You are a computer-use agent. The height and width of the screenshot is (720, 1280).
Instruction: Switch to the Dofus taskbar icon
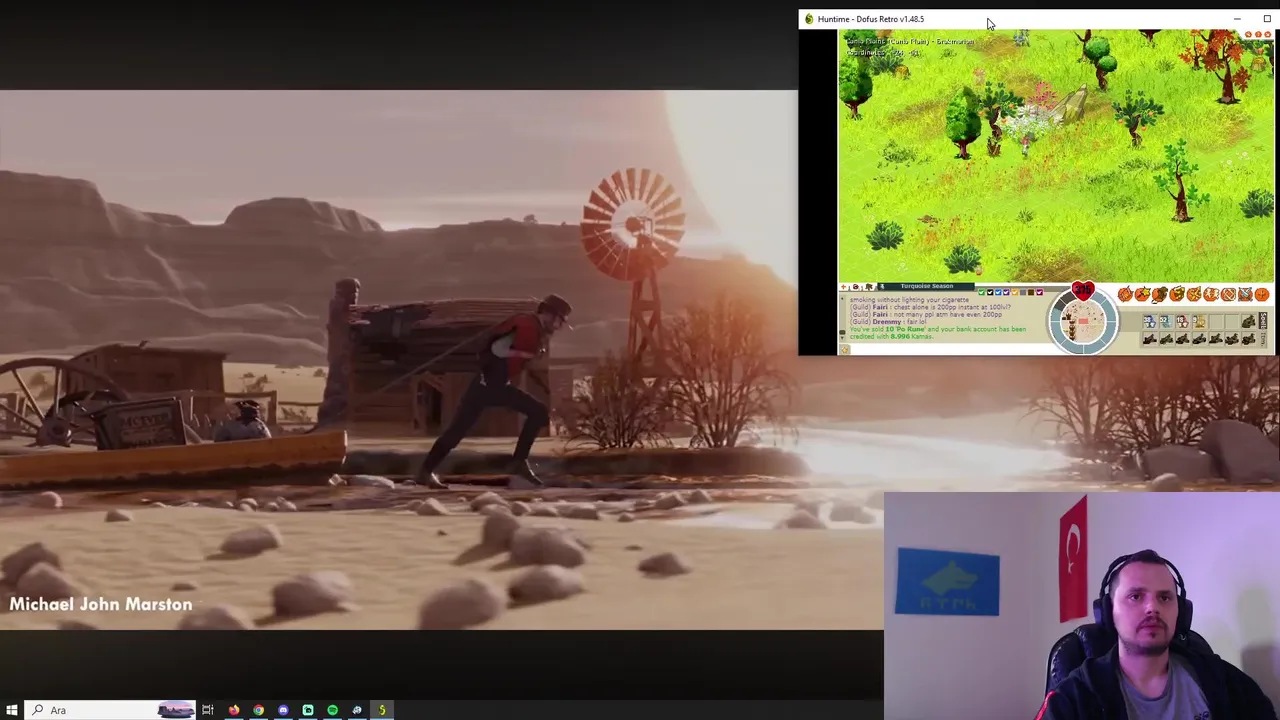381,710
